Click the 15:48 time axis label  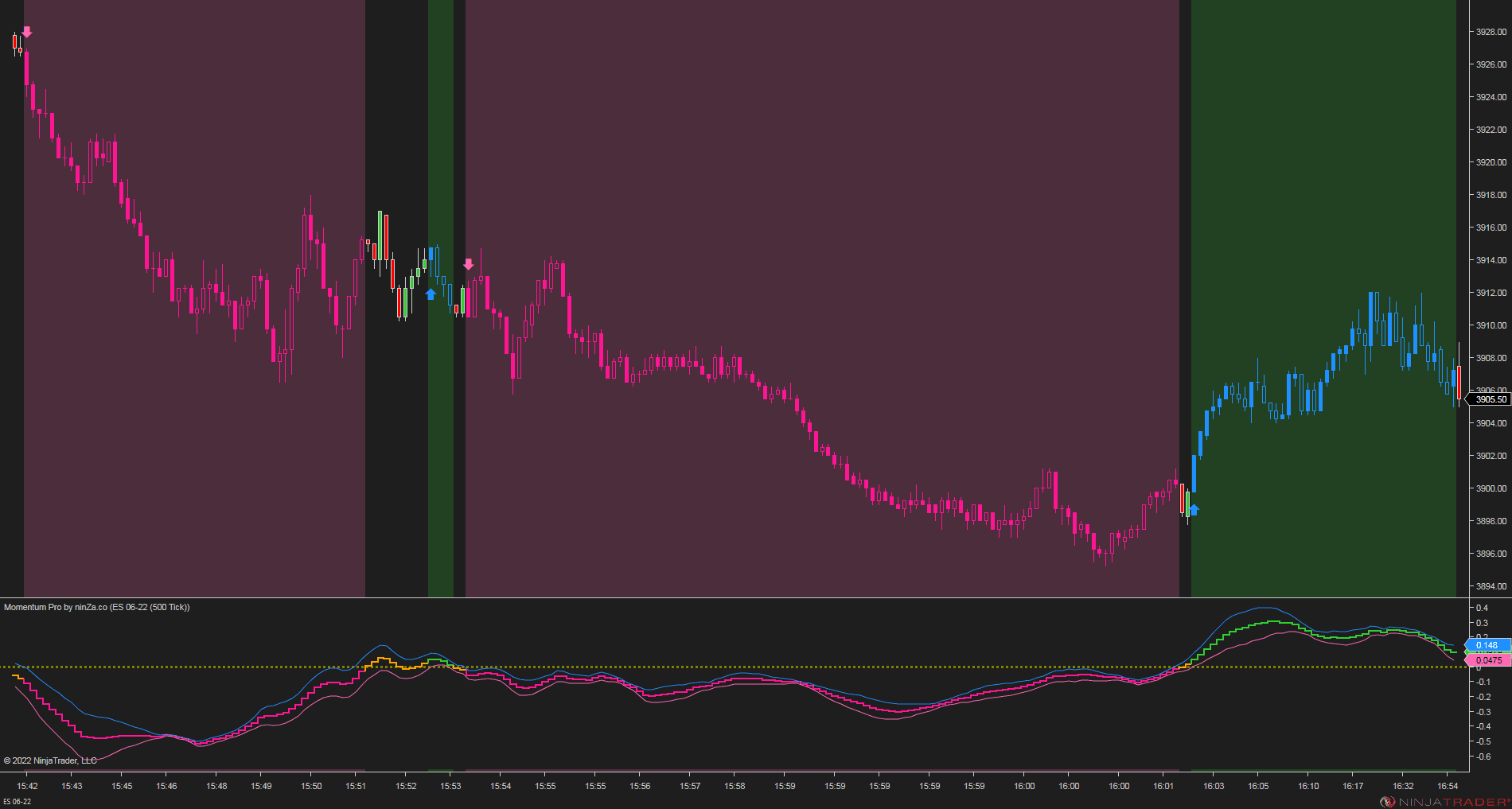click(x=216, y=786)
